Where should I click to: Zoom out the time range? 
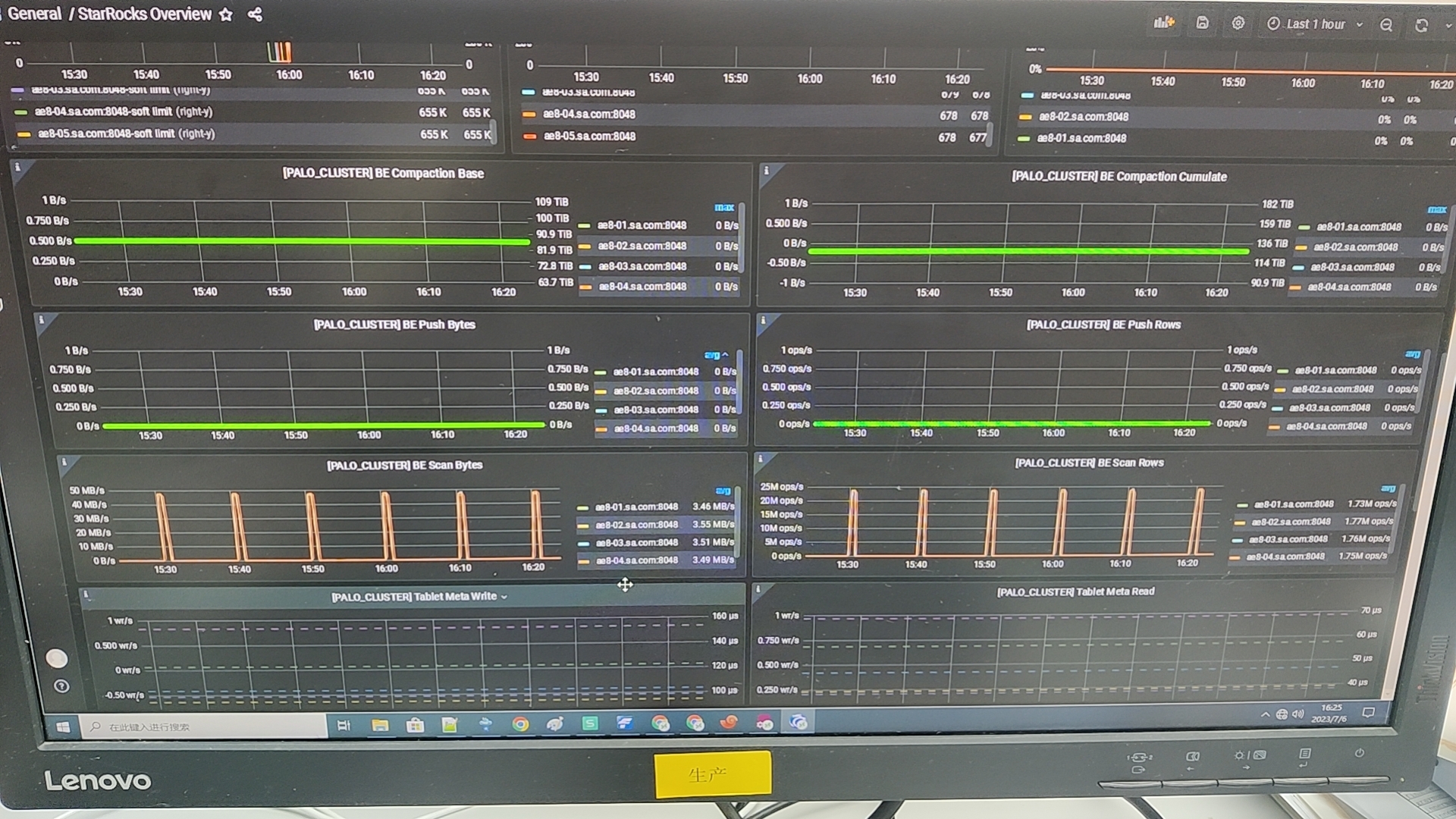(1386, 25)
